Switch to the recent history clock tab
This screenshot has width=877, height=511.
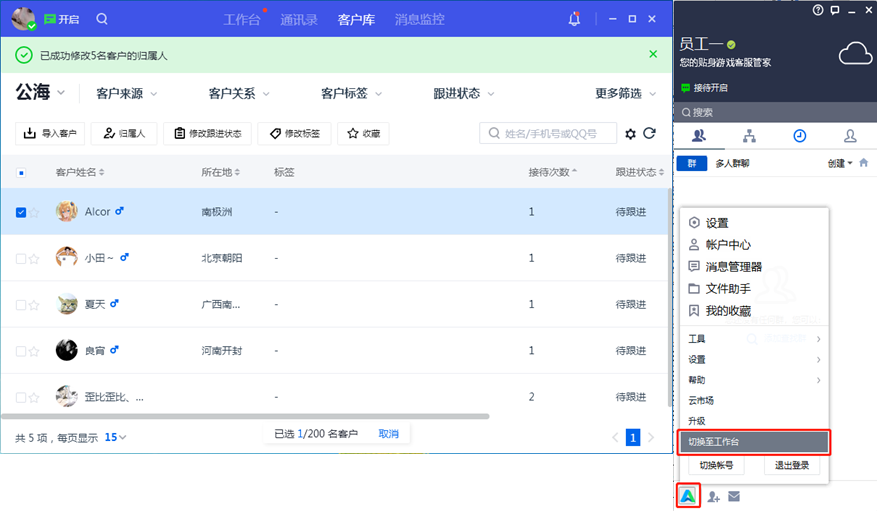[800, 136]
